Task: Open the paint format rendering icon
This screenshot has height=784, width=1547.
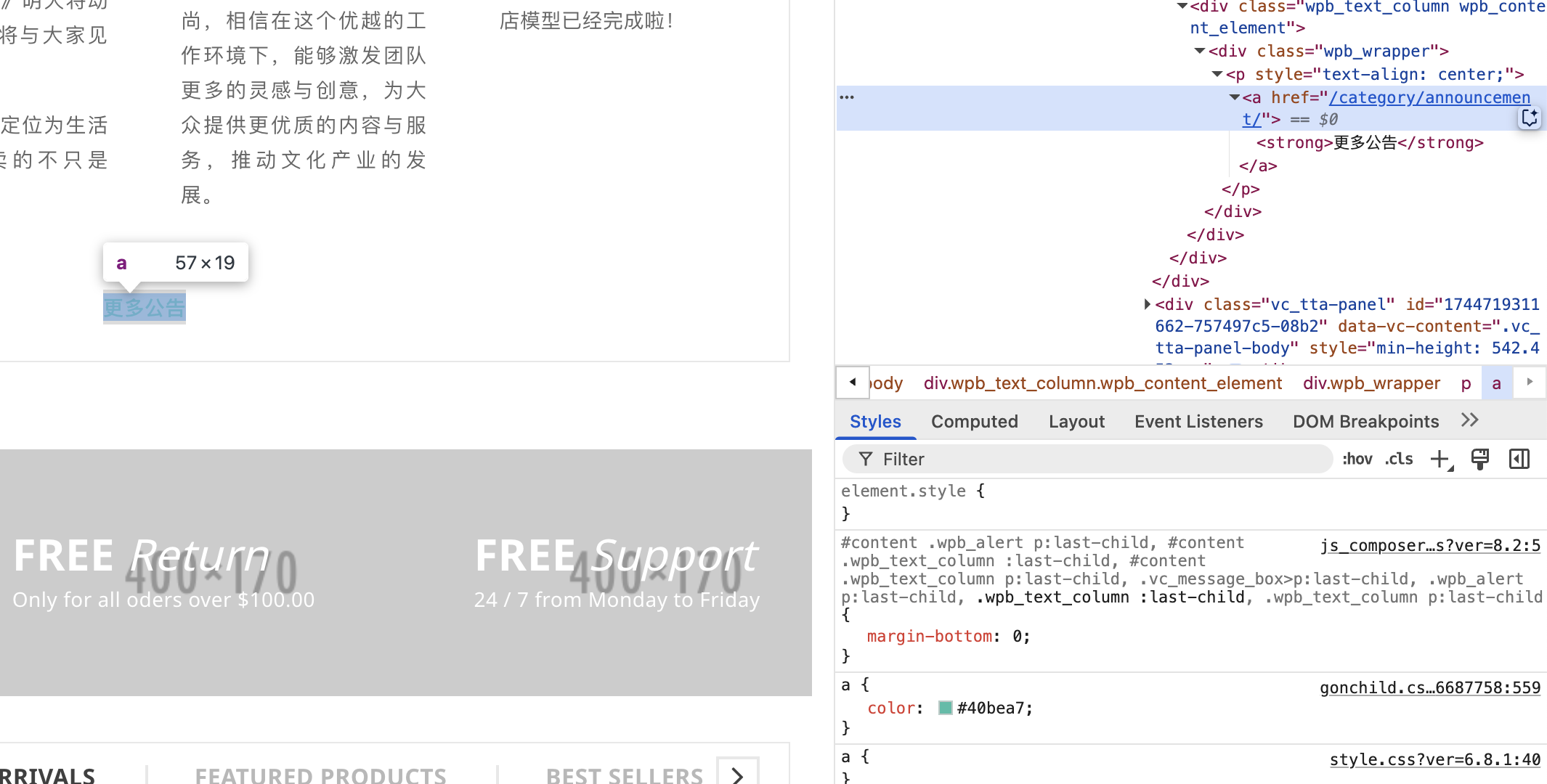Action: click(1479, 459)
